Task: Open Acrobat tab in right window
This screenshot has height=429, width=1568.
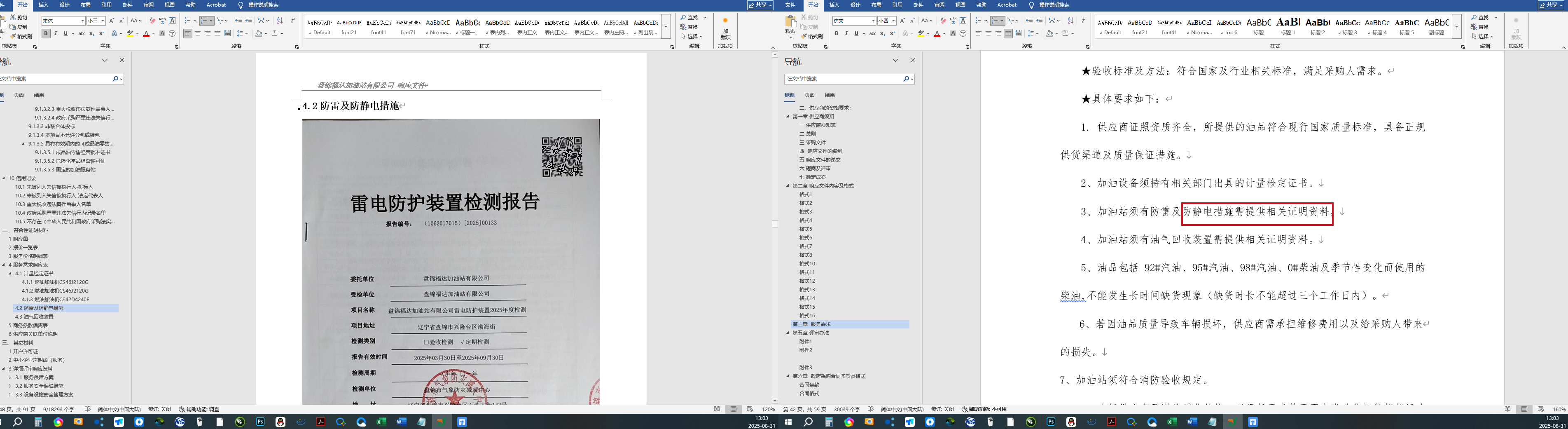Action: [1007, 5]
